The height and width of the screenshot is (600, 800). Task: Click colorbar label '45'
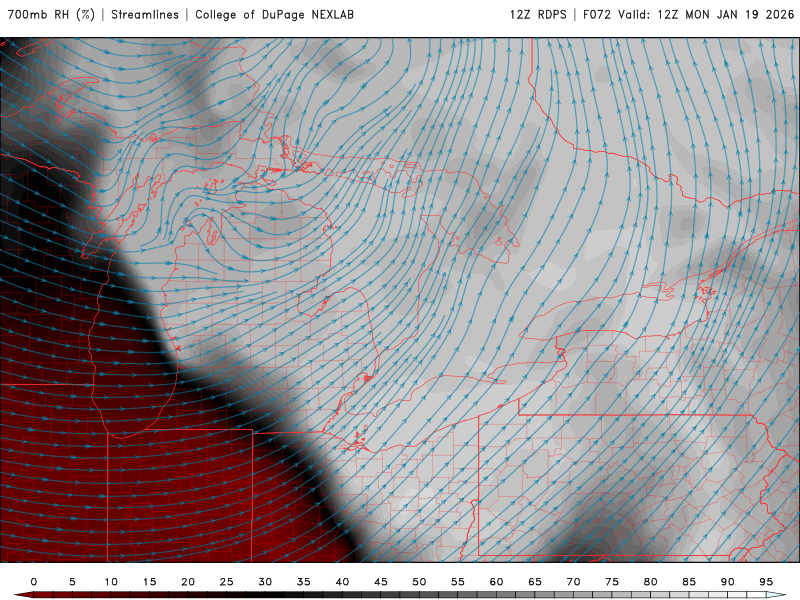(x=381, y=582)
